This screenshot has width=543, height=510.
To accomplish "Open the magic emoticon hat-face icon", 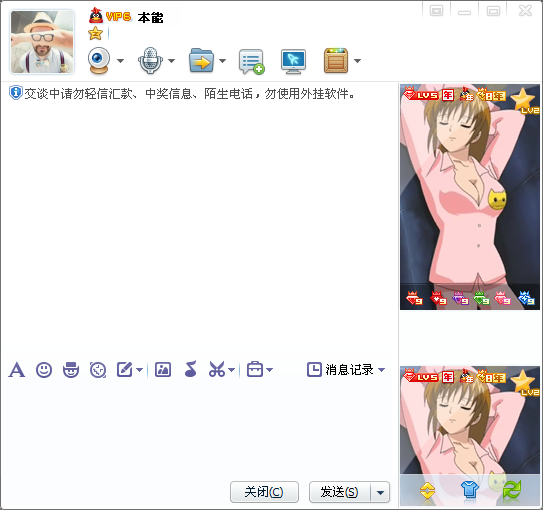I will click(71, 370).
